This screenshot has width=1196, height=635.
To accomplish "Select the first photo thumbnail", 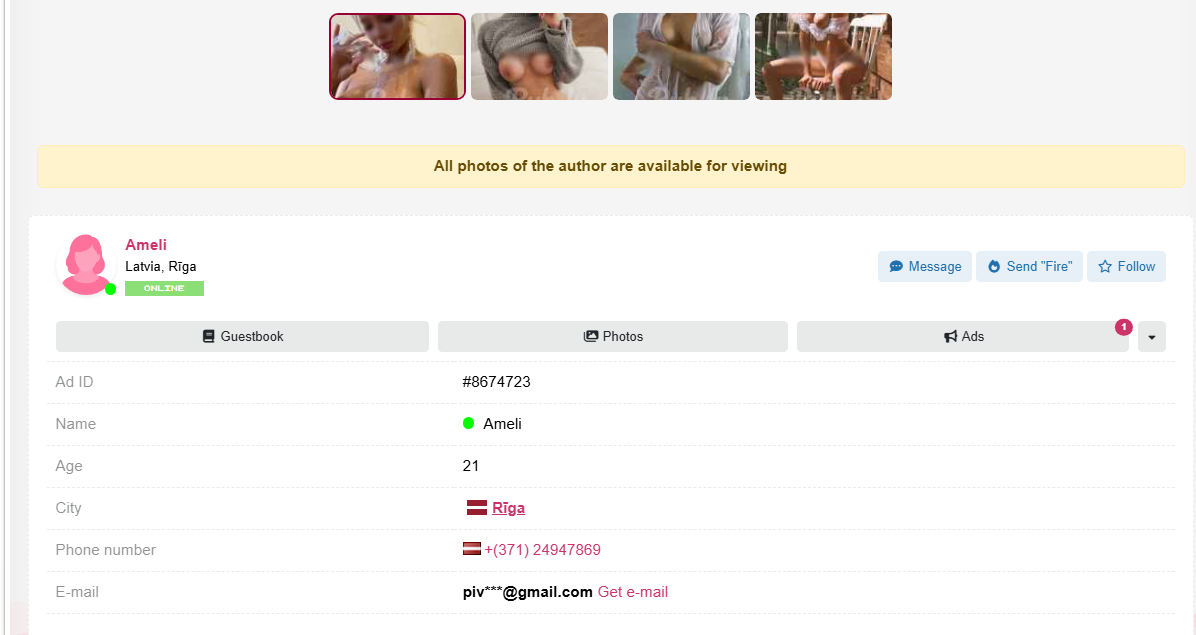I will 398,57.
